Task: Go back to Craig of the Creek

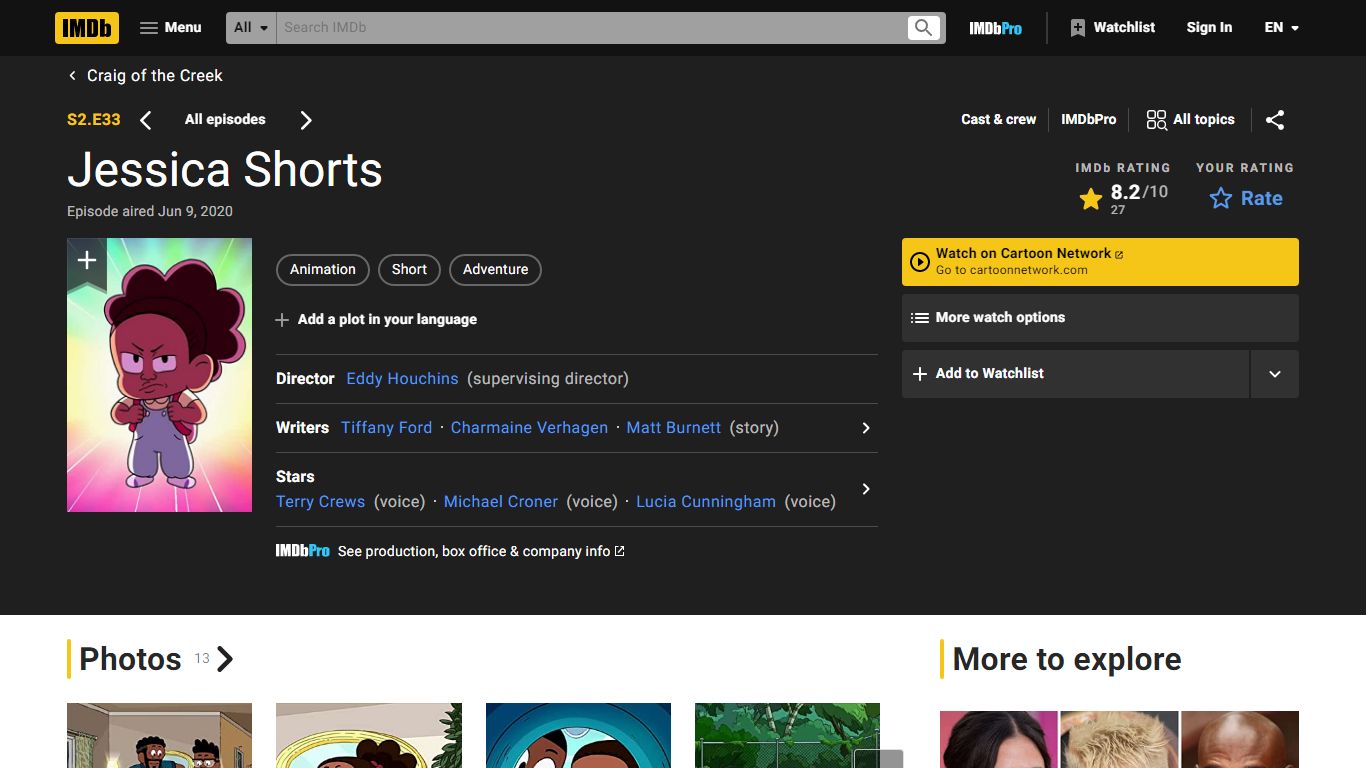Action: (x=145, y=76)
